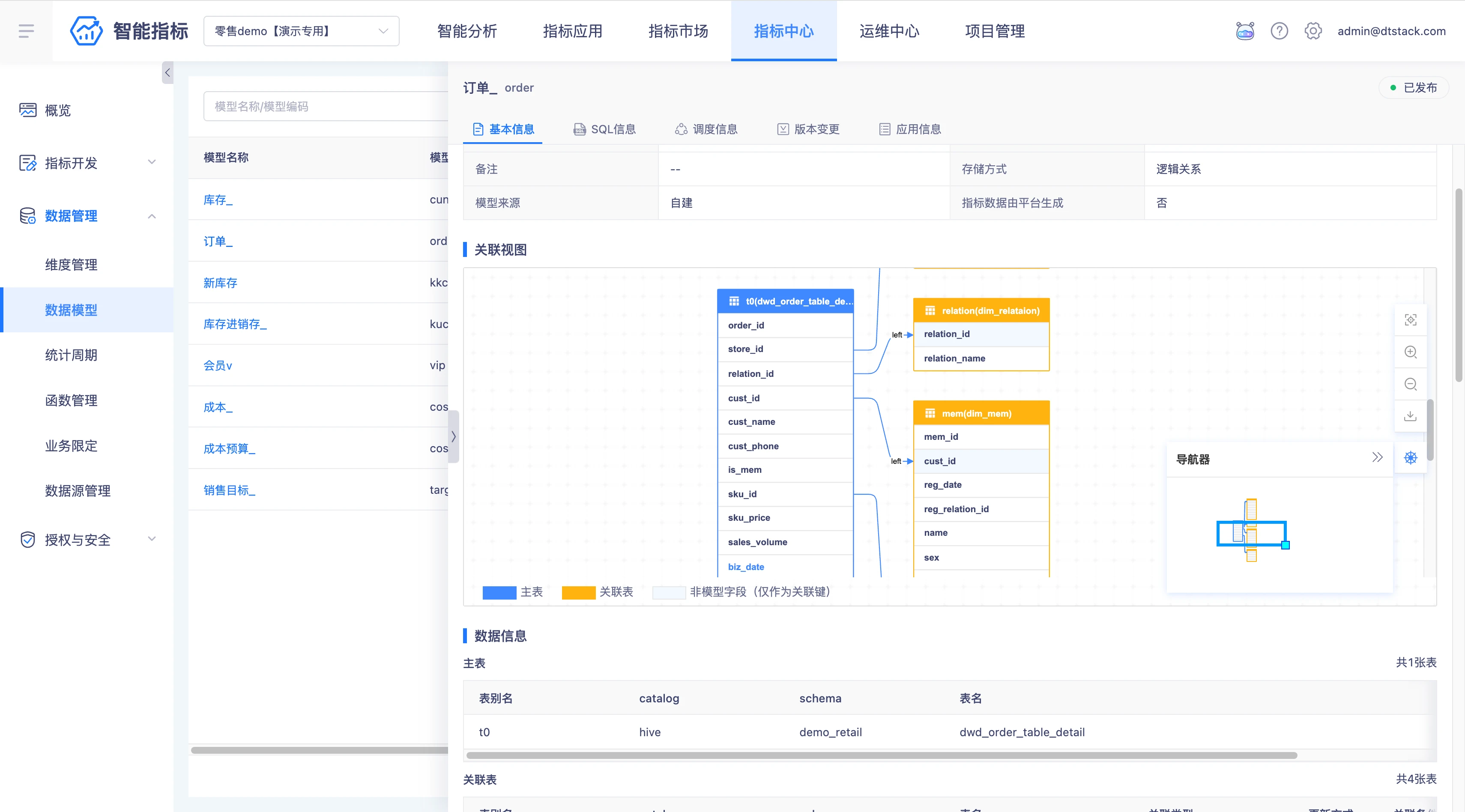Open 数据源管理 in the sidebar
The width and height of the screenshot is (1465, 812).
click(78, 491)
